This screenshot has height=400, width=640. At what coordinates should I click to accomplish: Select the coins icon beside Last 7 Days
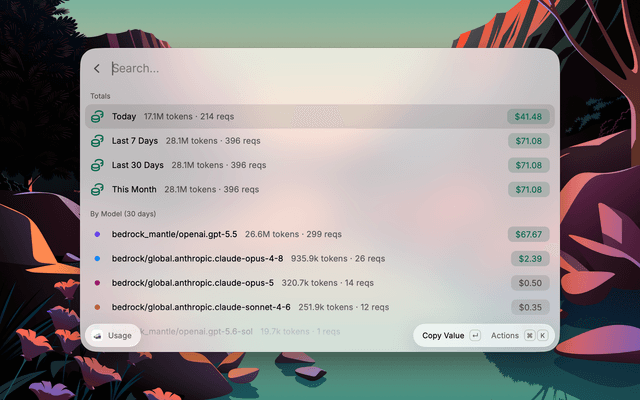click(x=97, y=141)
